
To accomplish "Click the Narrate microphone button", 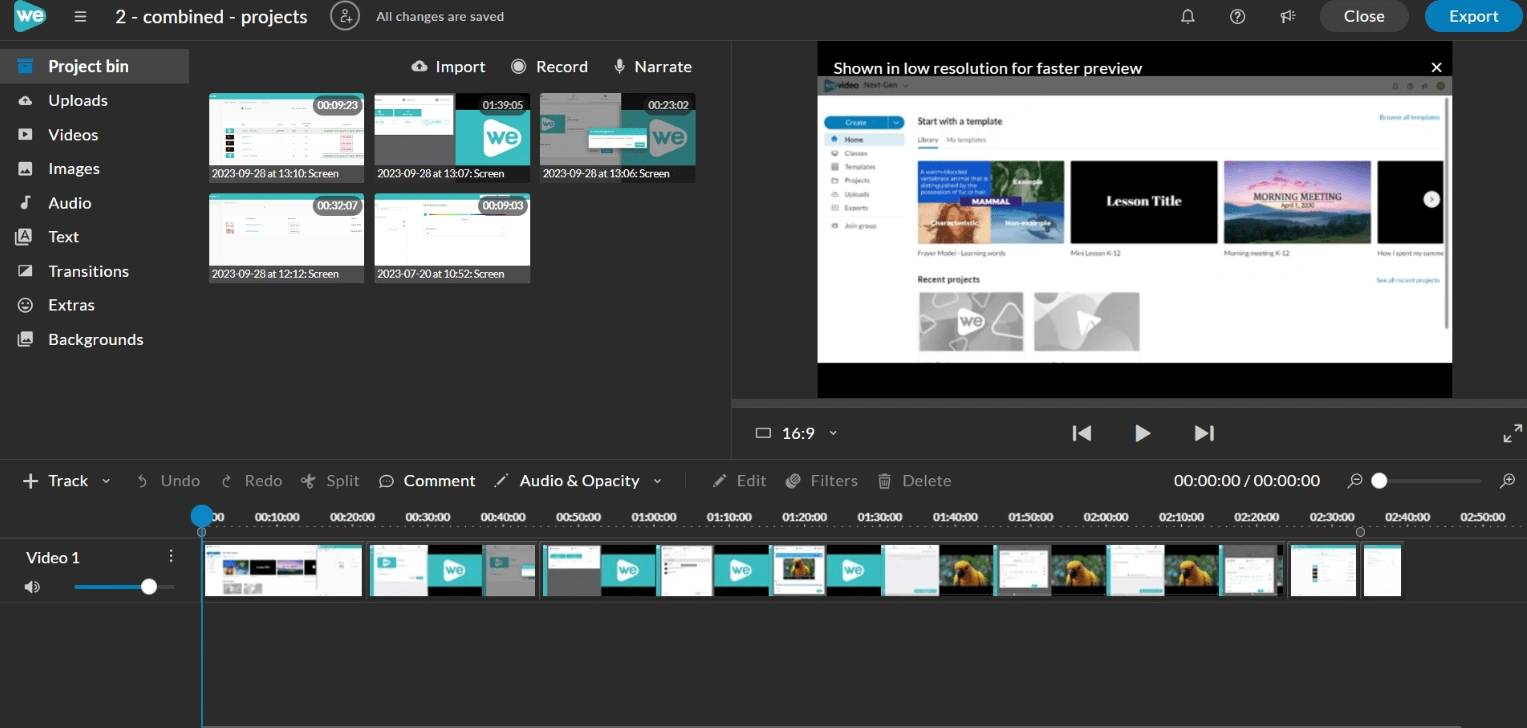I will point(652,67).
